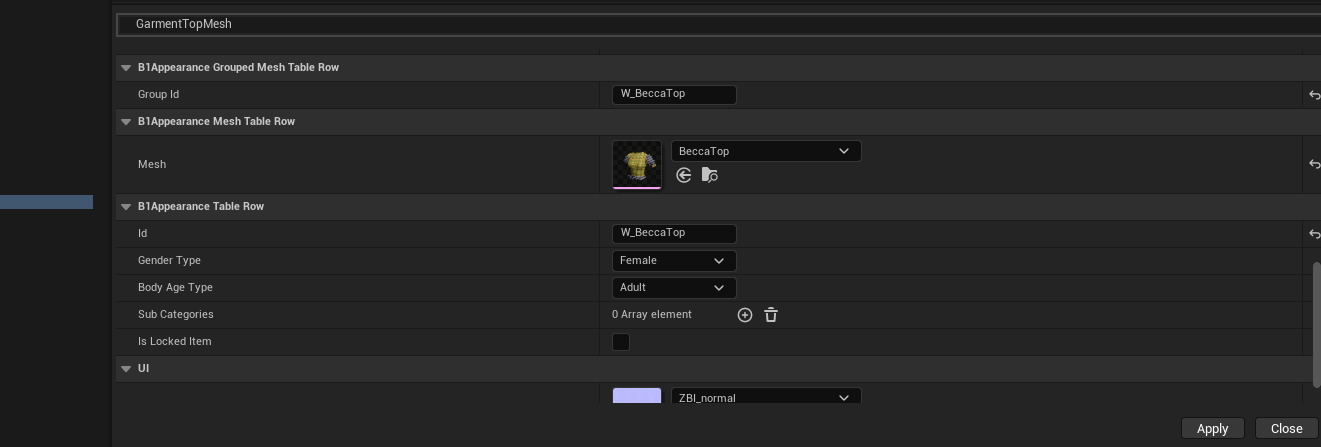Reset the Id property to default
Viewport: 1321px width, 447px height.
click(x=1314, y=234)
